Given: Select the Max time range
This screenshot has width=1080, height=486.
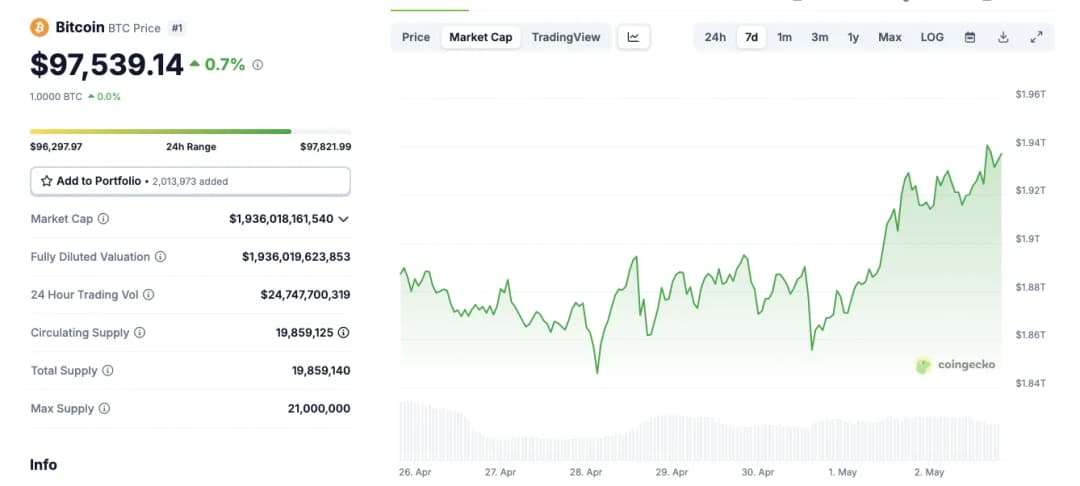Looking at the screenshot, I should [889, 37].
